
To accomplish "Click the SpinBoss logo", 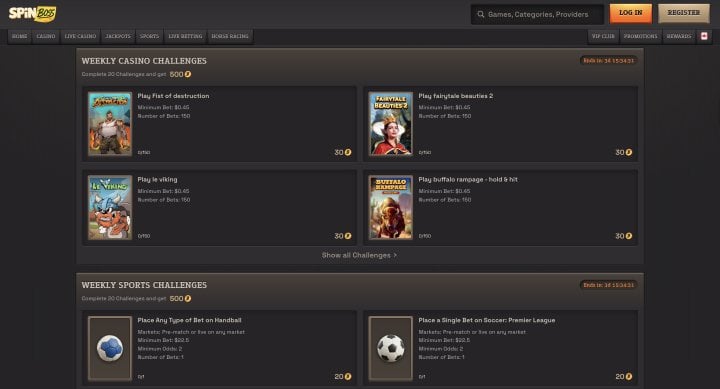I will [32, 14].
